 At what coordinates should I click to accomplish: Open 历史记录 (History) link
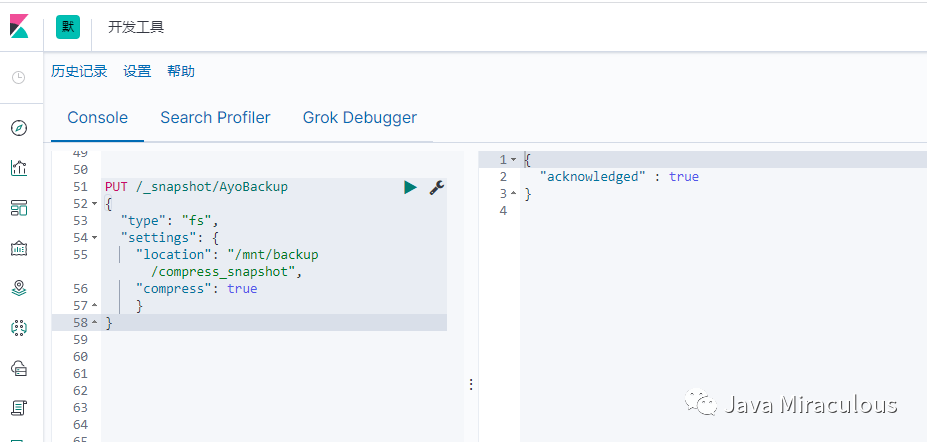79,71
